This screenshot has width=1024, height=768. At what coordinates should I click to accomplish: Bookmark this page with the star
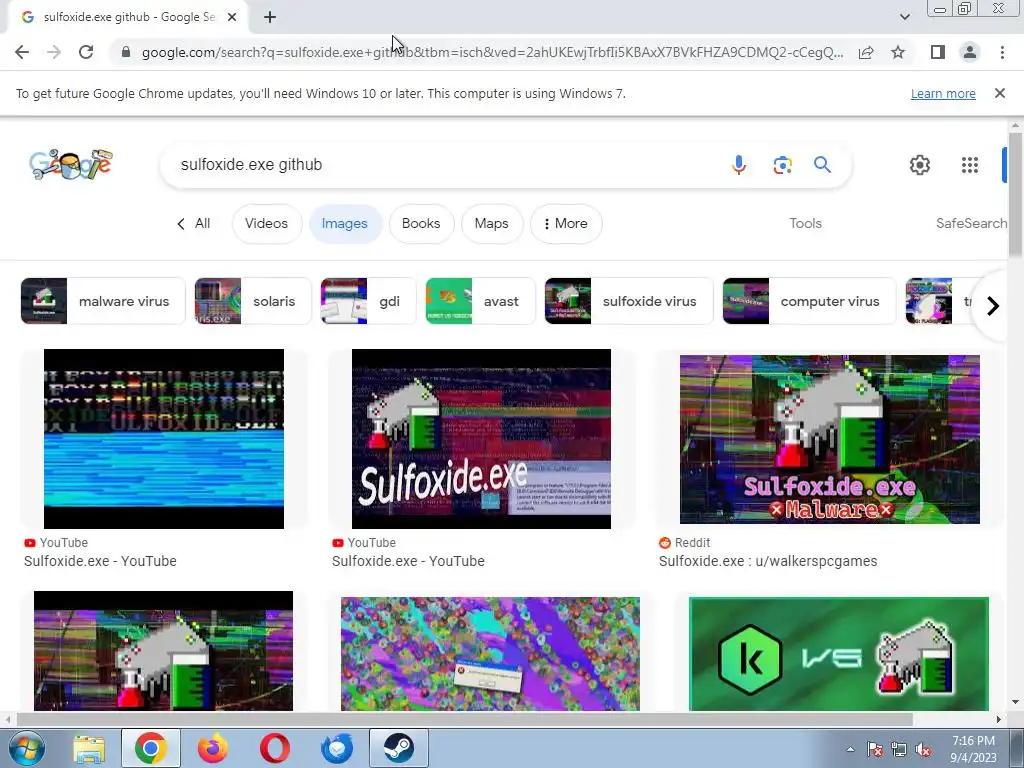pyautogui.click(x=898, y=52)
